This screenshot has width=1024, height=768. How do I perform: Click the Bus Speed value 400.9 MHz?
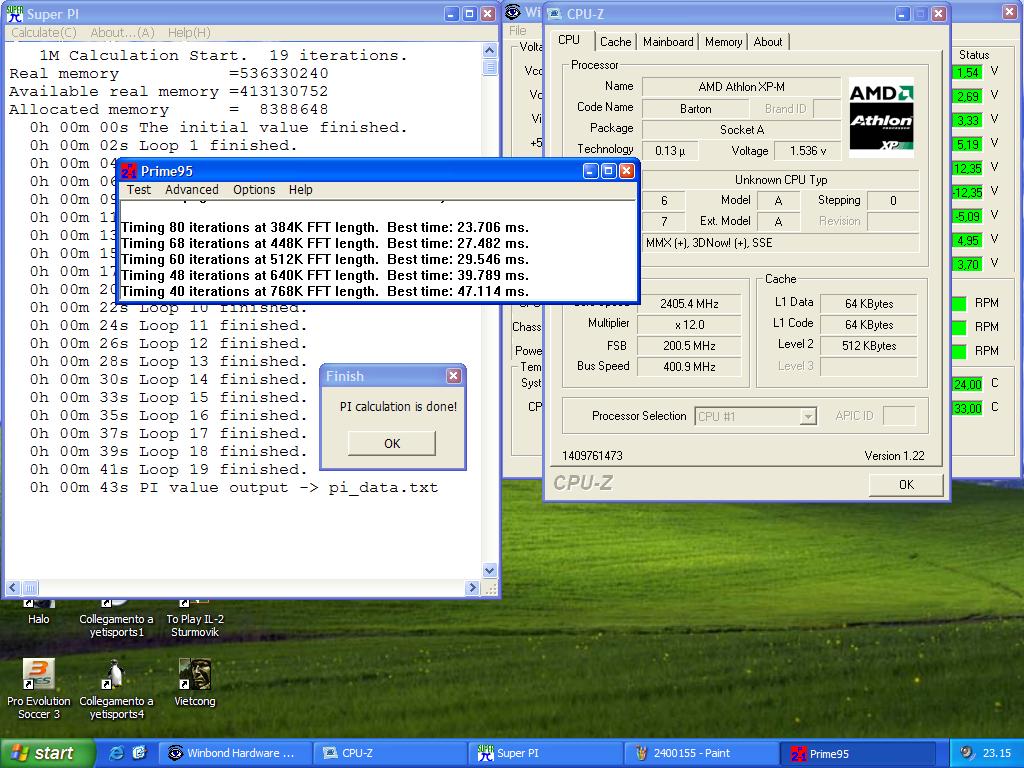coord(689,367)
